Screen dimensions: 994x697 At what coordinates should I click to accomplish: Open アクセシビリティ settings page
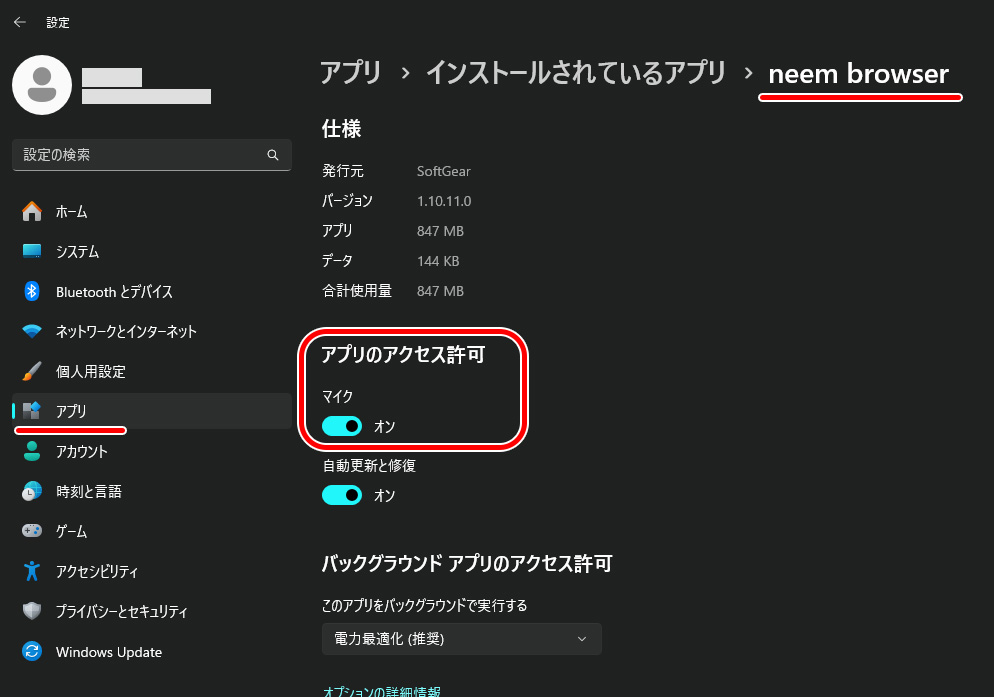(152, 571)
